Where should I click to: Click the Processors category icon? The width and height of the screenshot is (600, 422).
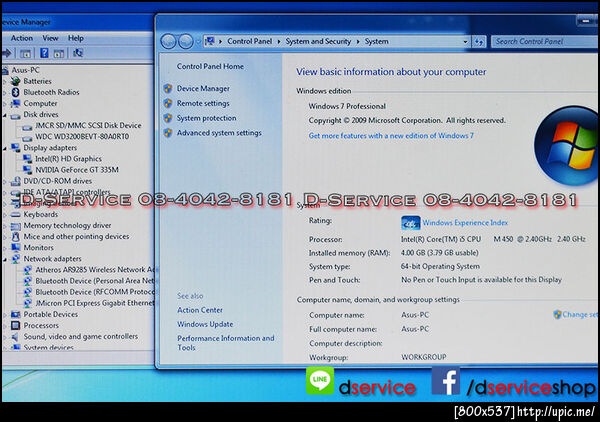pos(16,326)
